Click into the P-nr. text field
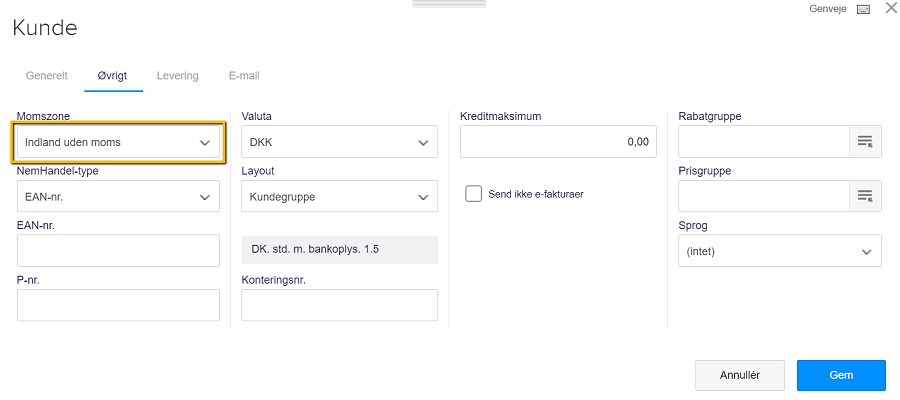Viewport: 900px width, 400px height. (118, 305)
